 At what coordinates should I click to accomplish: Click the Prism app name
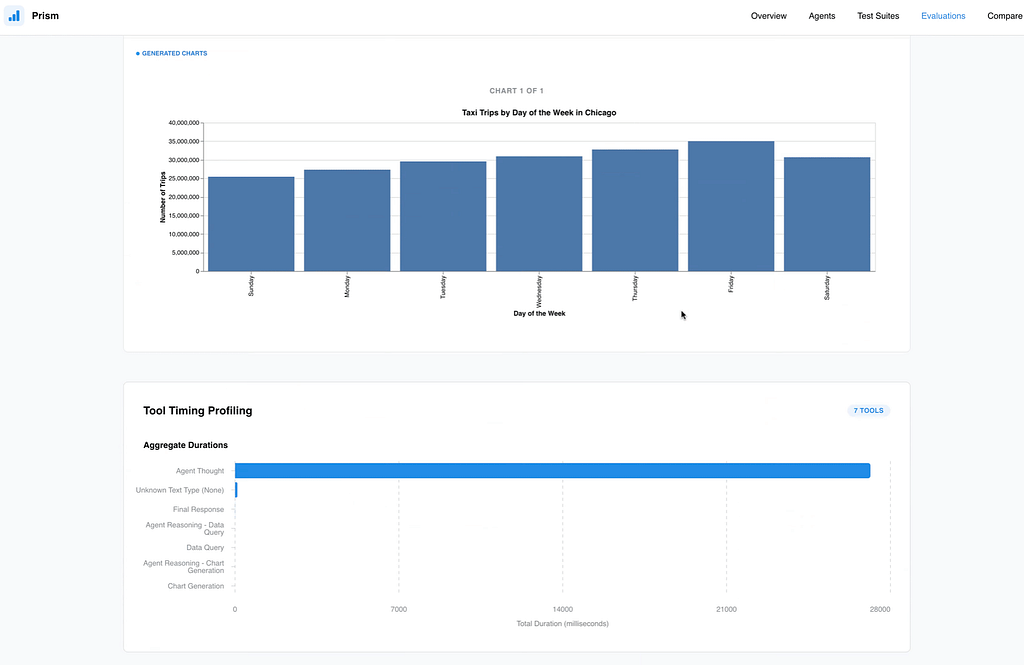(x=45, y=16)
